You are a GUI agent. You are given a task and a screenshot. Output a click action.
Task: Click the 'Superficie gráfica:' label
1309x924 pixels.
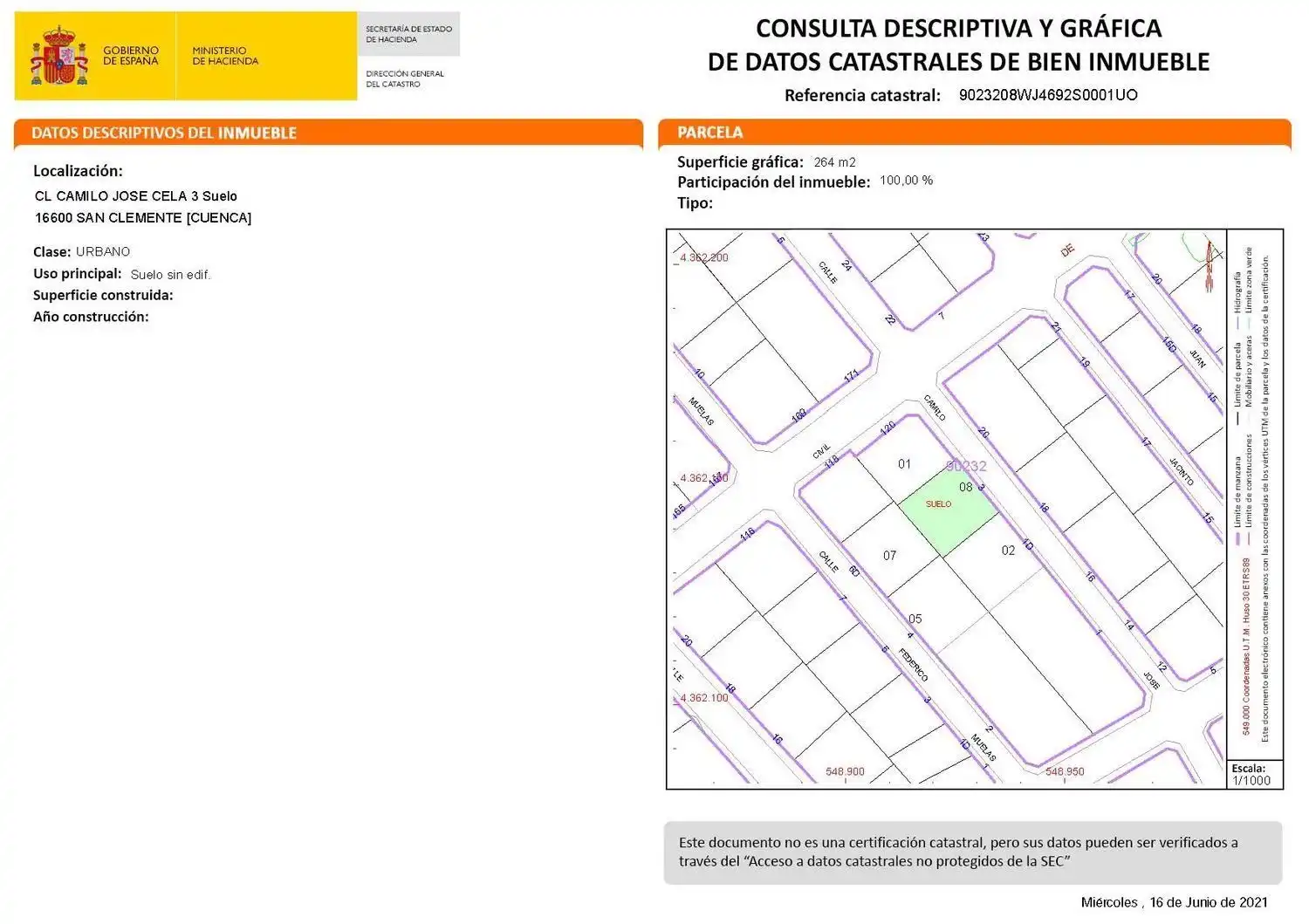click(x=740, y=162)
